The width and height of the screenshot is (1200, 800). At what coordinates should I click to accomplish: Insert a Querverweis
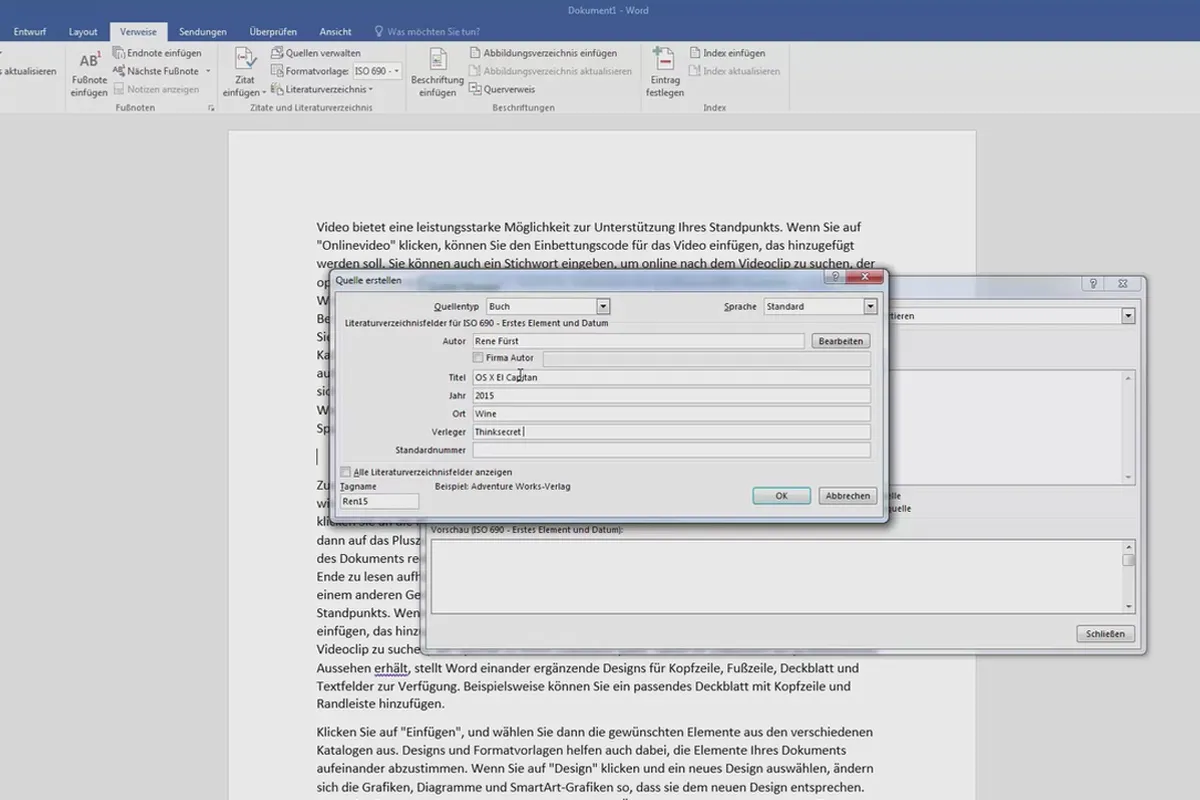pos(502,89)
